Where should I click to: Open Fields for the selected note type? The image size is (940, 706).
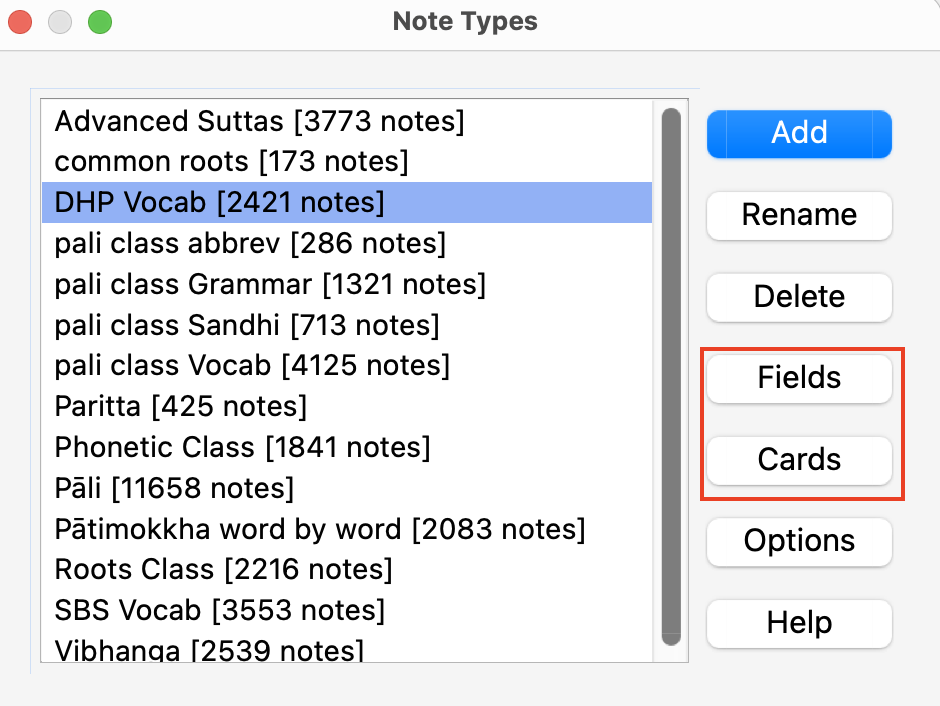point(798,378)
